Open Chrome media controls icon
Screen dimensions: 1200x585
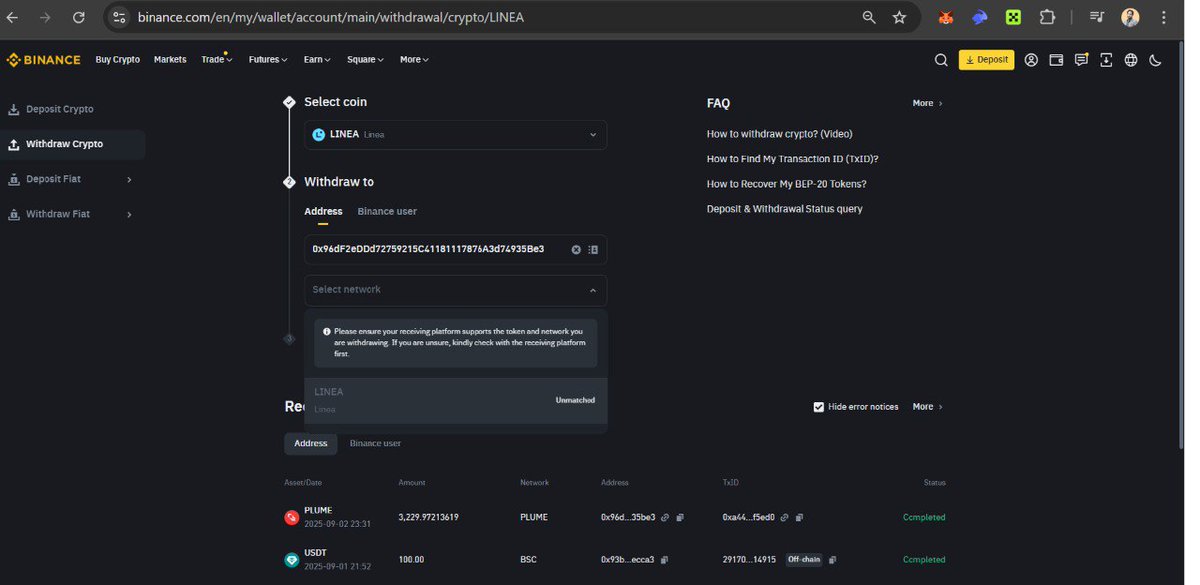(1097, 17)
